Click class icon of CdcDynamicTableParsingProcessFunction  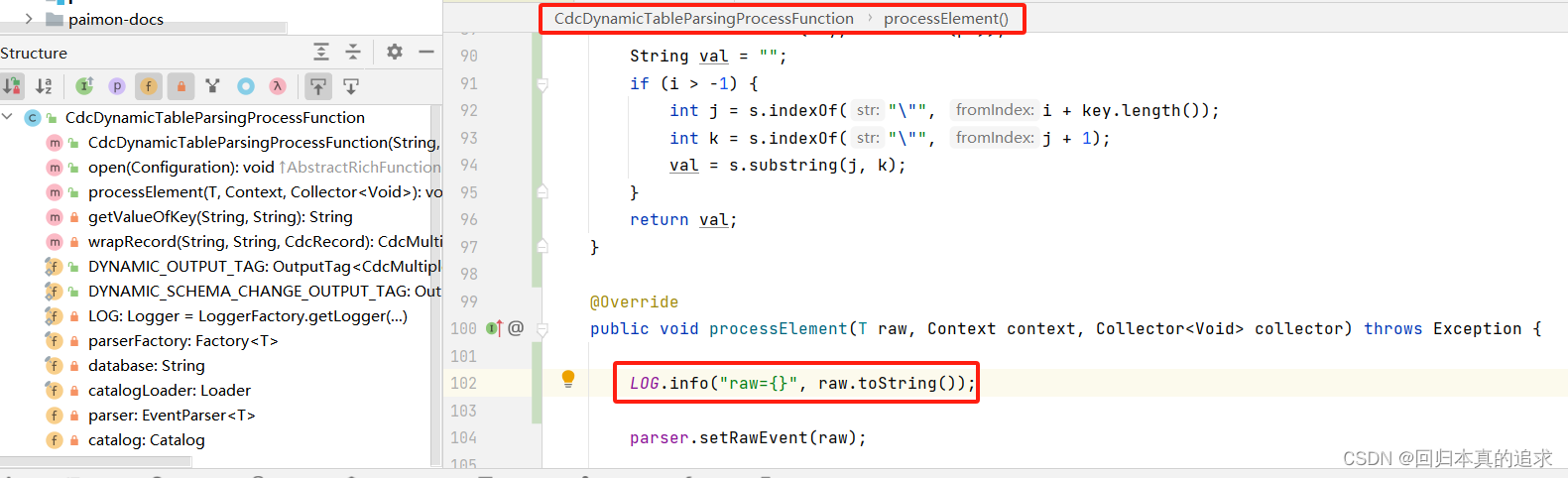[x=32, y=117]
